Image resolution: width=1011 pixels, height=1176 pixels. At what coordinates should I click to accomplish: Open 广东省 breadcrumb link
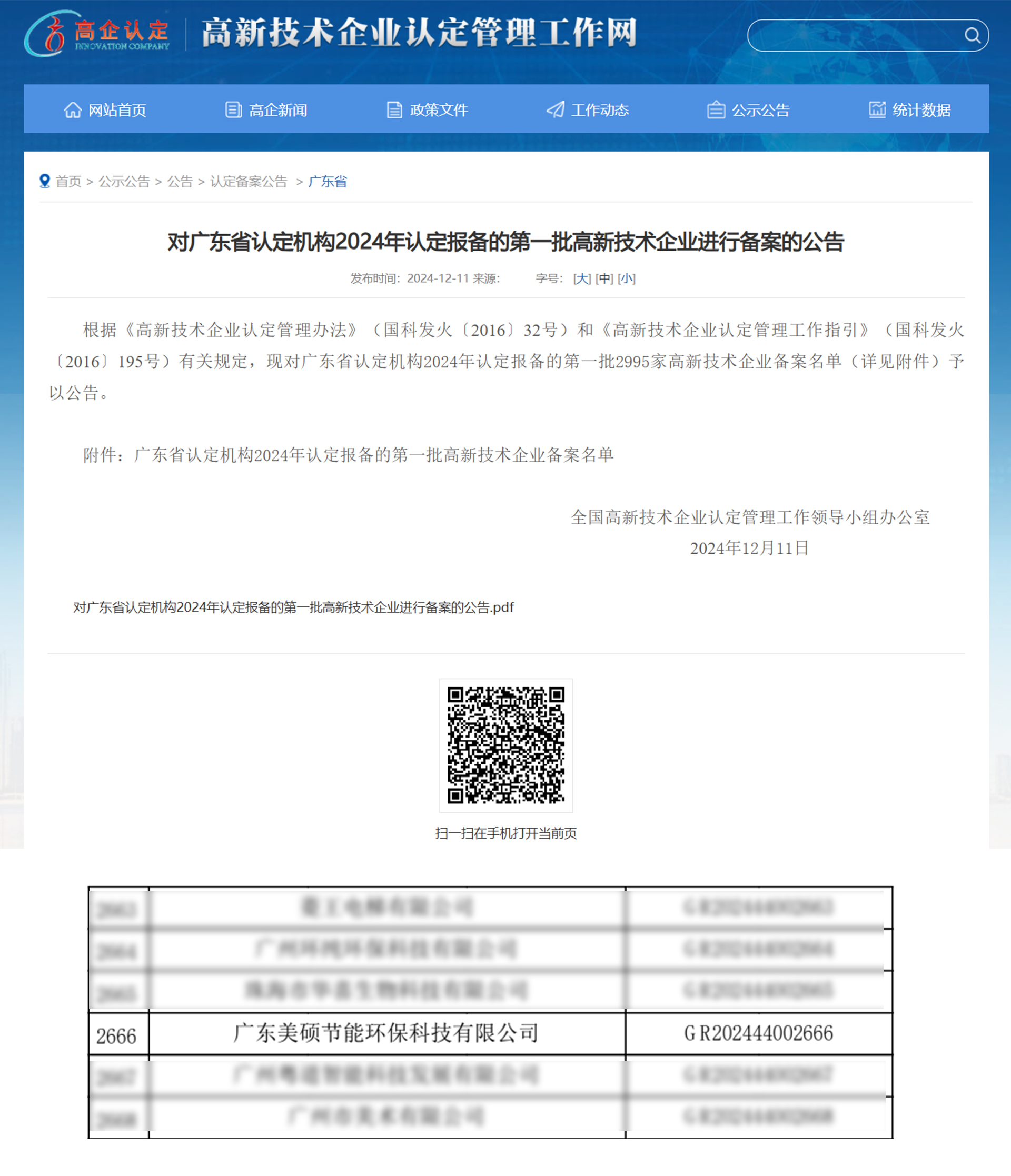pos(328,182)
